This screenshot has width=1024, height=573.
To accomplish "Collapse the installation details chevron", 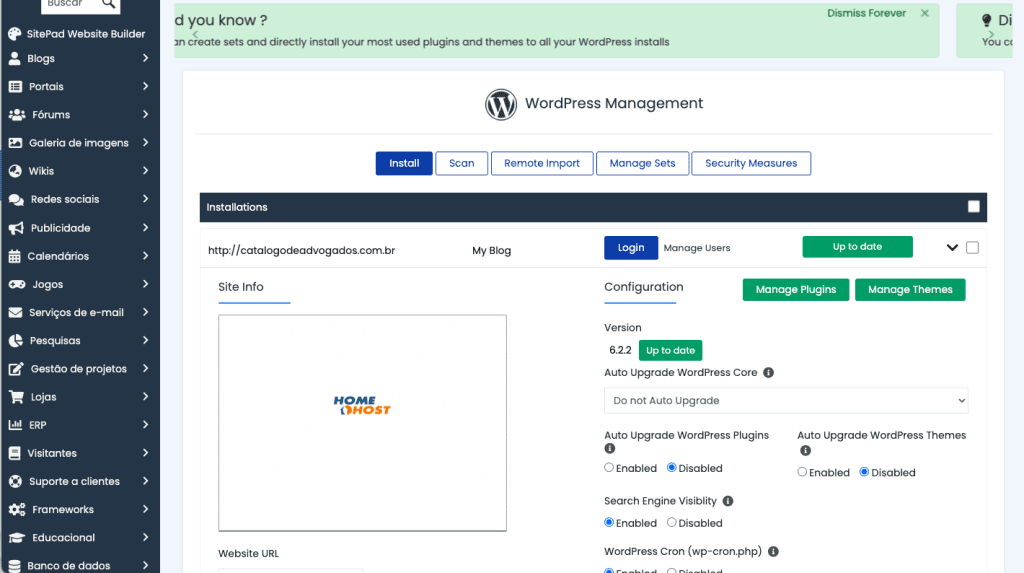I will coord(952,248).
